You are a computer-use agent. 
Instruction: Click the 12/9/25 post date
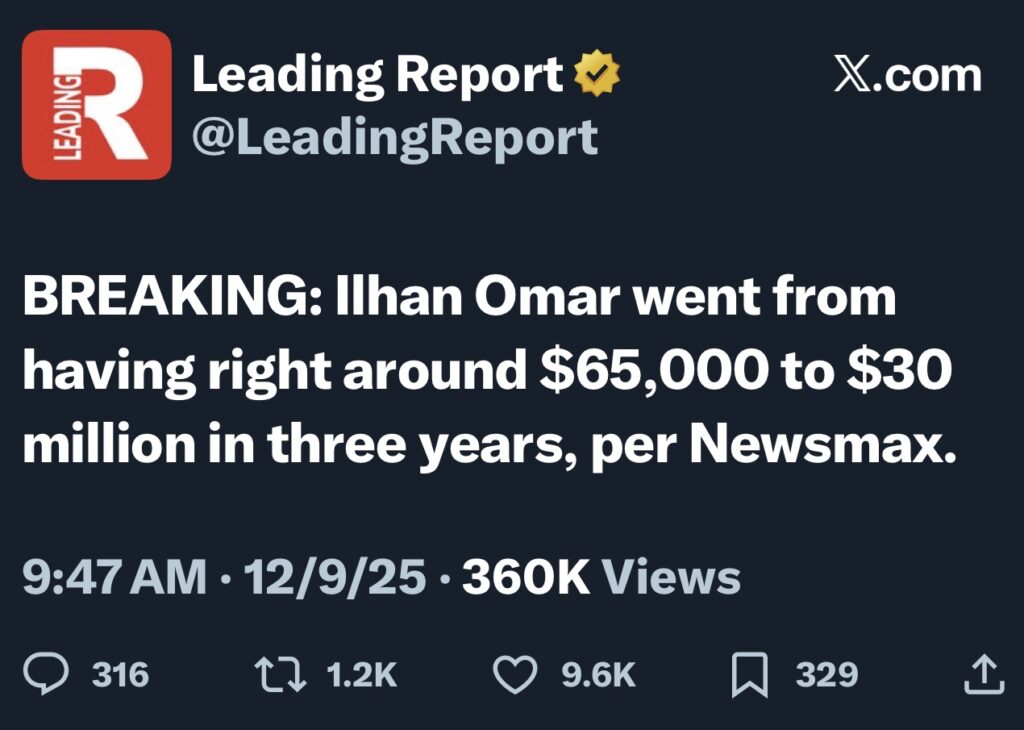point(333,578)
